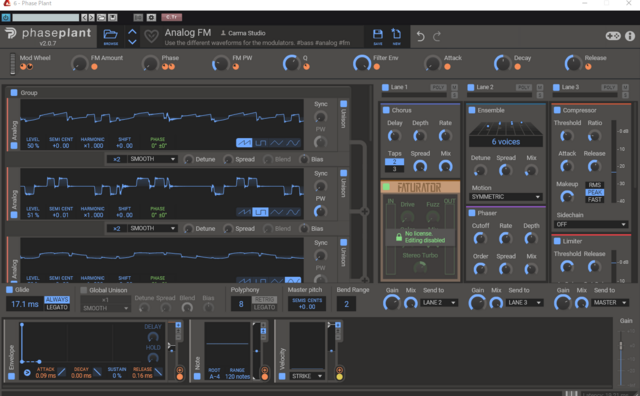Screen dimensions: 640x396
Task: Open Ensemble Motion SYMMETRIC dropdown
Action: coord(506,197)
